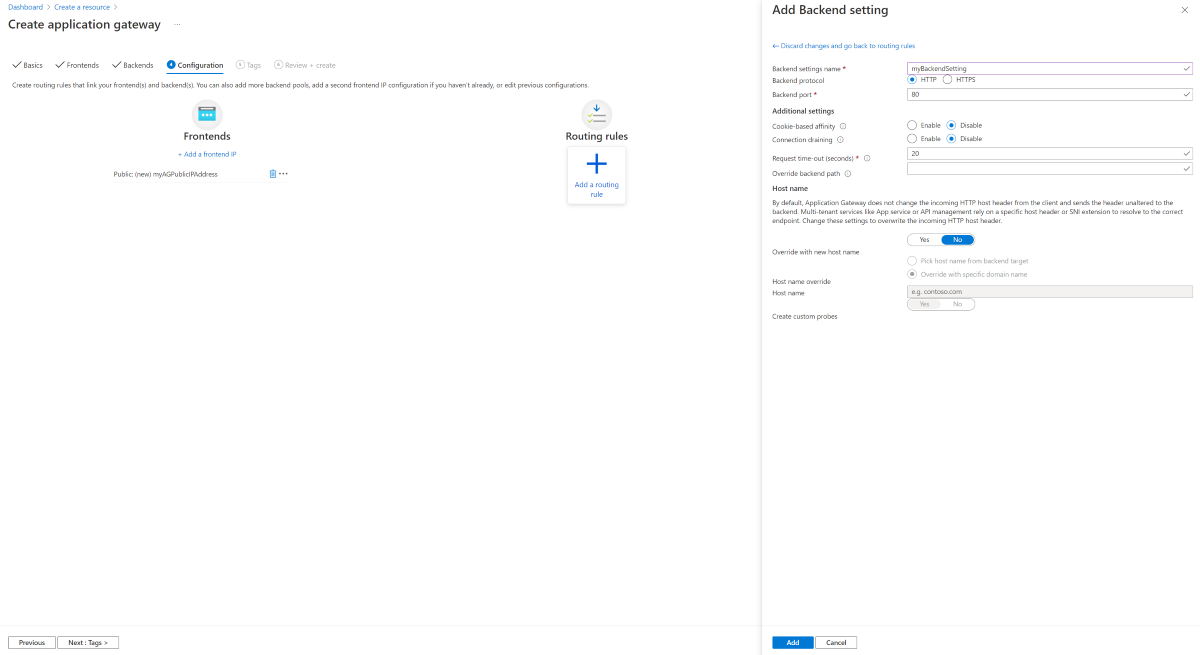This screenshot has width=1200, height=655.
Task: Focus the Override backend path field
Action: [1050, 169]
